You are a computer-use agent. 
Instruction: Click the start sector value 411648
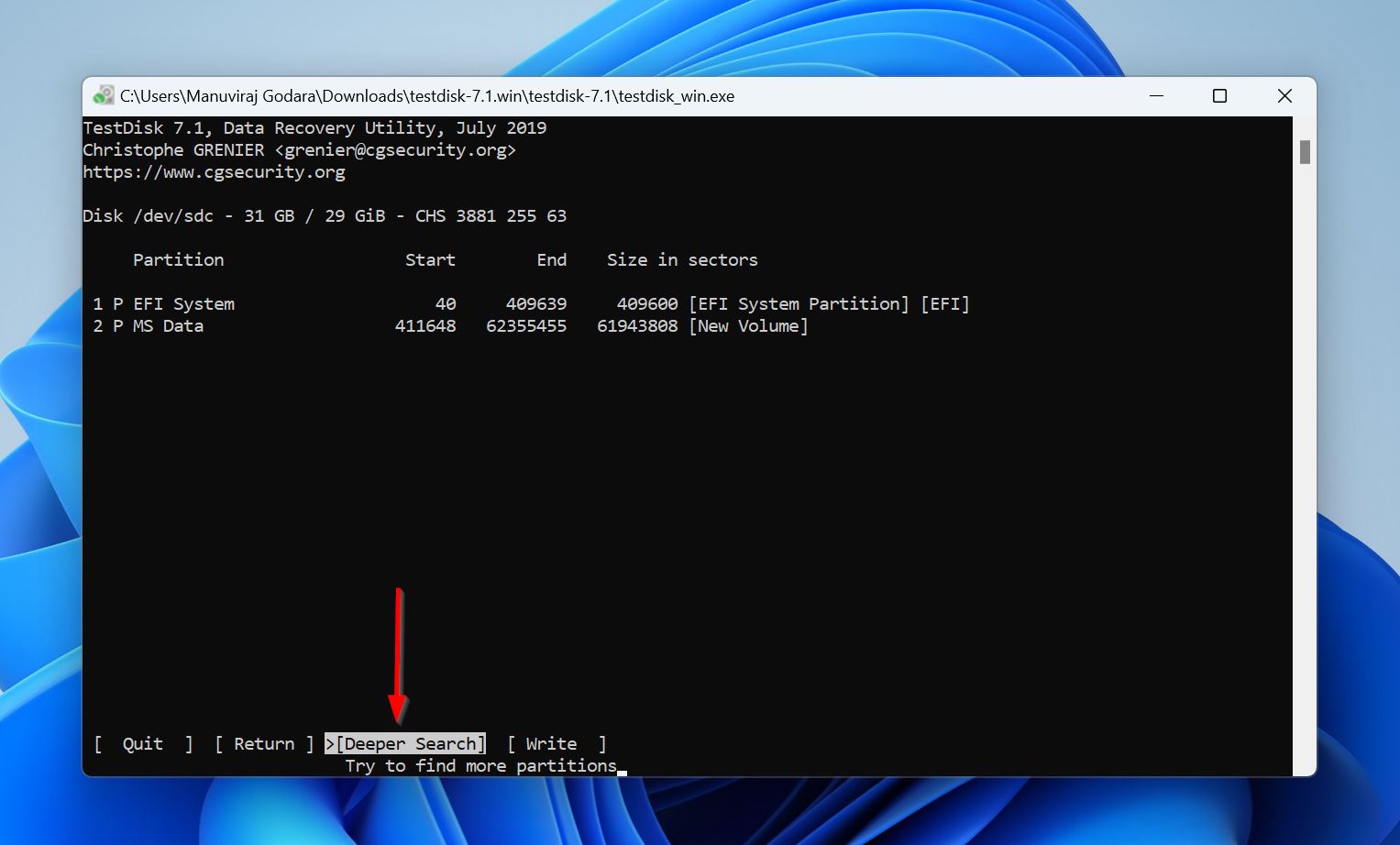click(x=425, y=326)
